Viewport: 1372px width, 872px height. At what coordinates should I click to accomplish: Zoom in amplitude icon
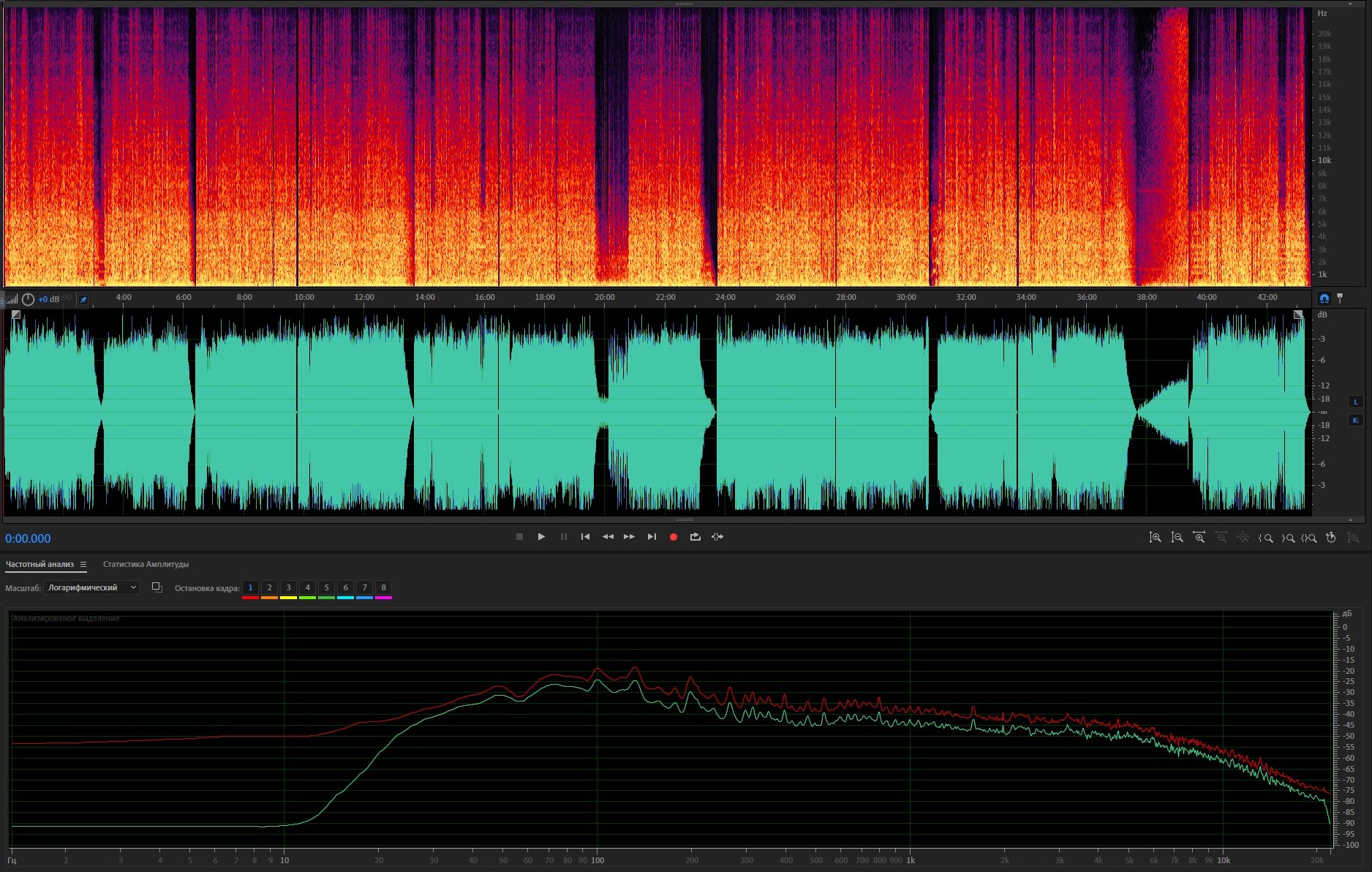1155,538
